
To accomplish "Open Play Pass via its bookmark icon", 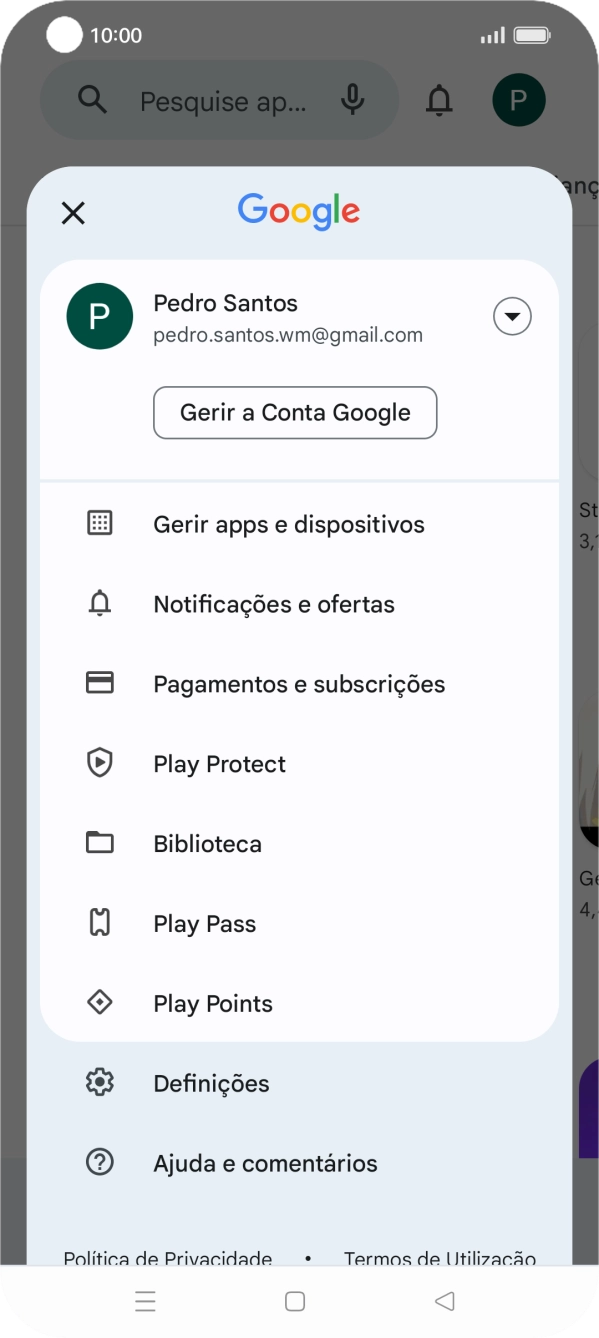I will tap(100, 923).
